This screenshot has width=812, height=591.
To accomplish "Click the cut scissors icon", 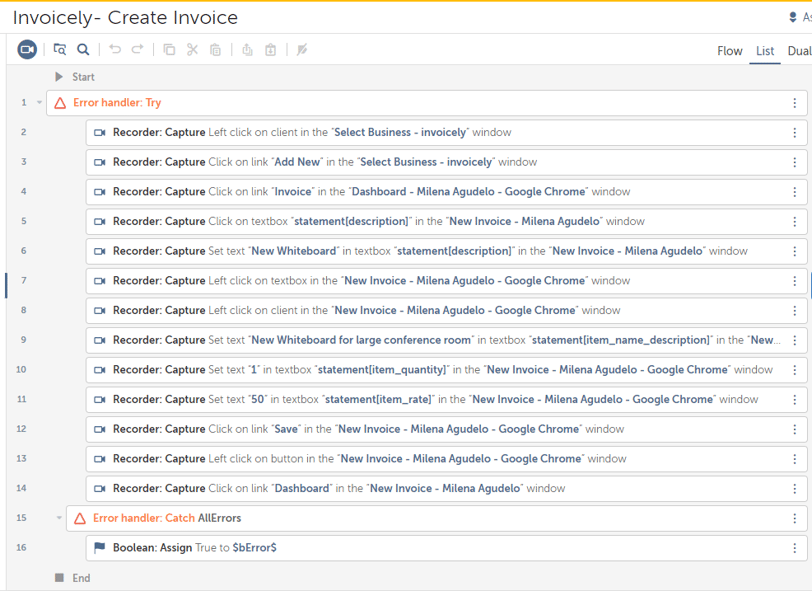I will tap(192, 50).
